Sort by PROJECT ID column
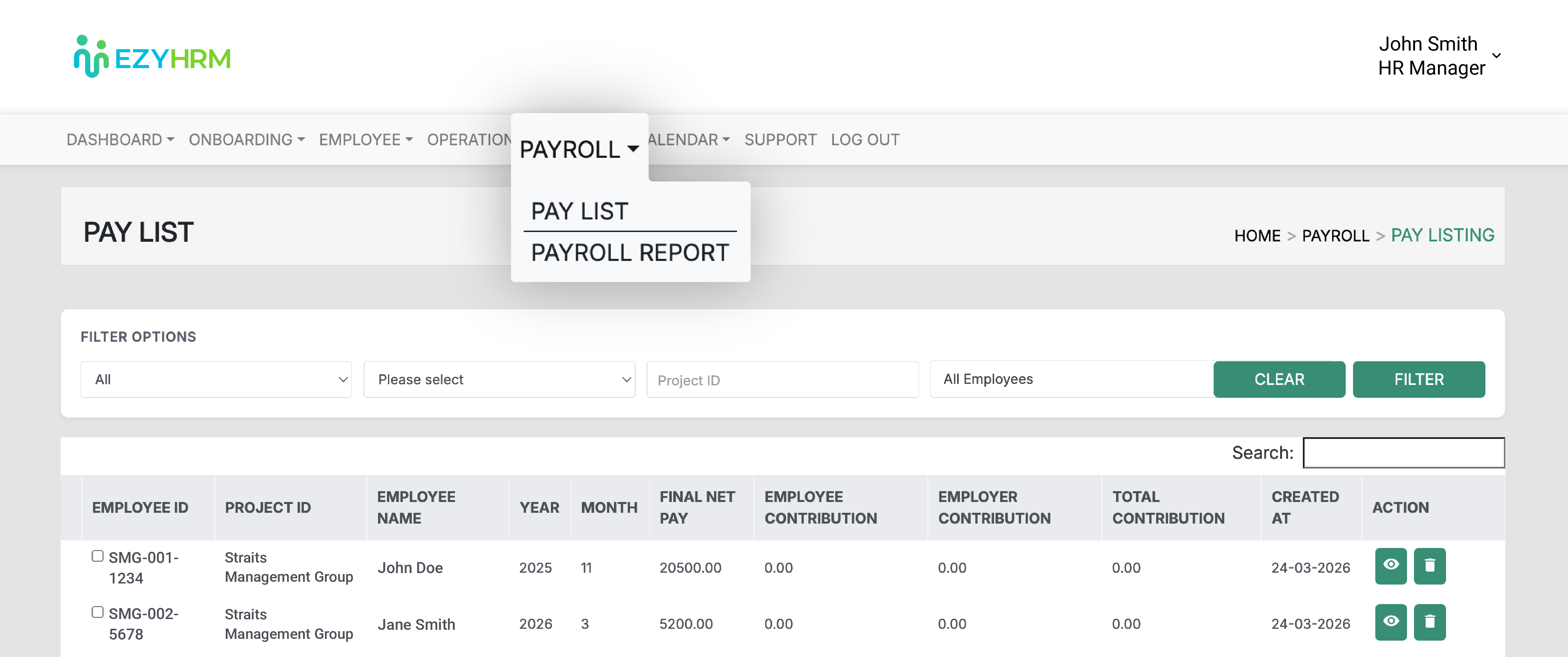1568x657 pixels. coord(290,507)
